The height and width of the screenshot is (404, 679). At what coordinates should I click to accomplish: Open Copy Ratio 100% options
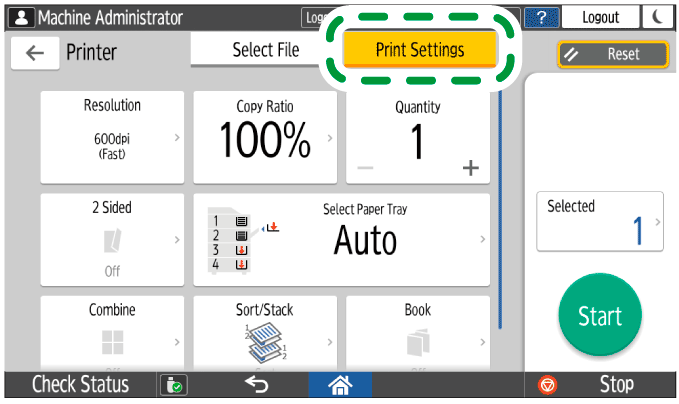tap(265, 137)
